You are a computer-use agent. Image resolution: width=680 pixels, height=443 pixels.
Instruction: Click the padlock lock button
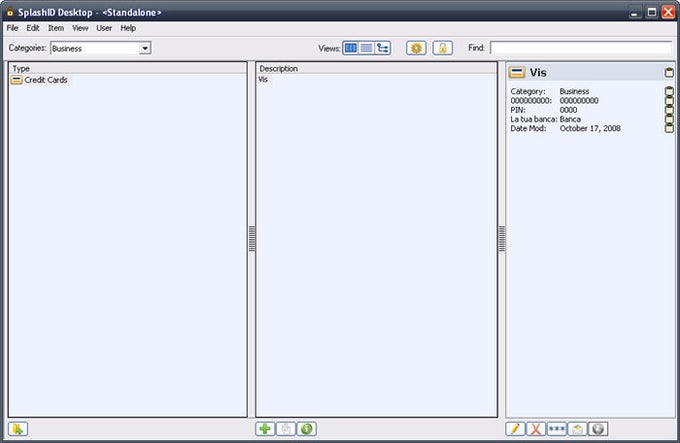pos(442,48)
